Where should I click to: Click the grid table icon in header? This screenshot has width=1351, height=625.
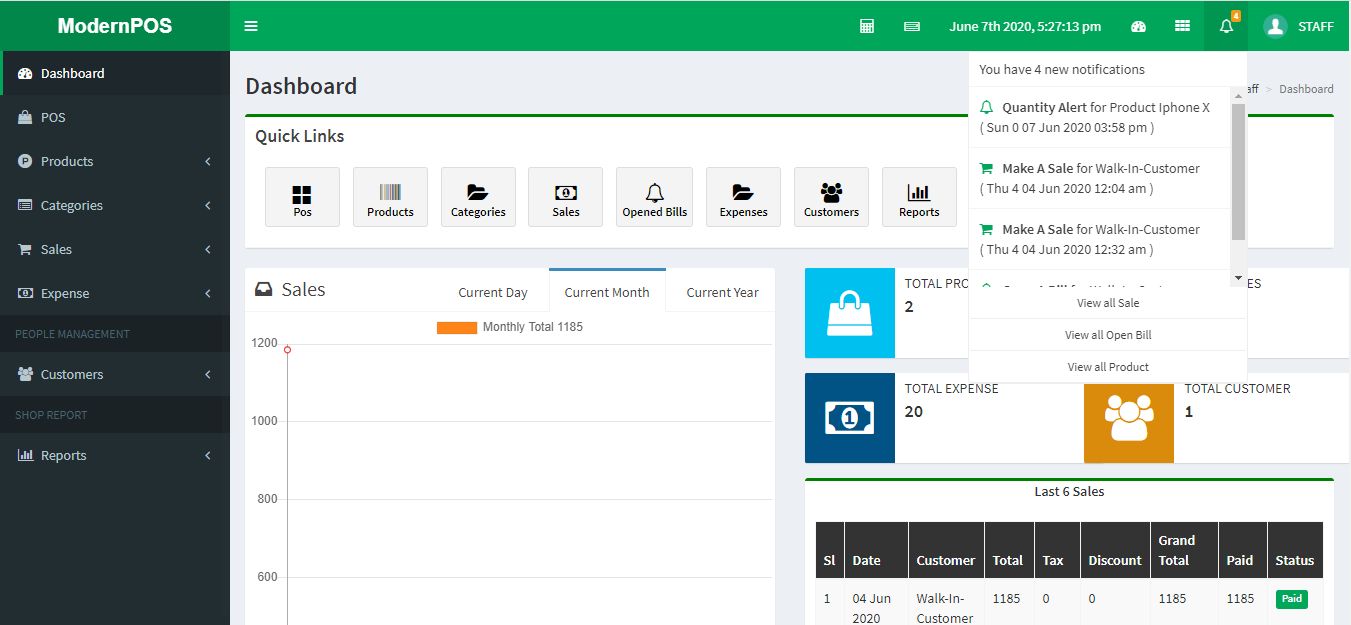coord(1182,26)
